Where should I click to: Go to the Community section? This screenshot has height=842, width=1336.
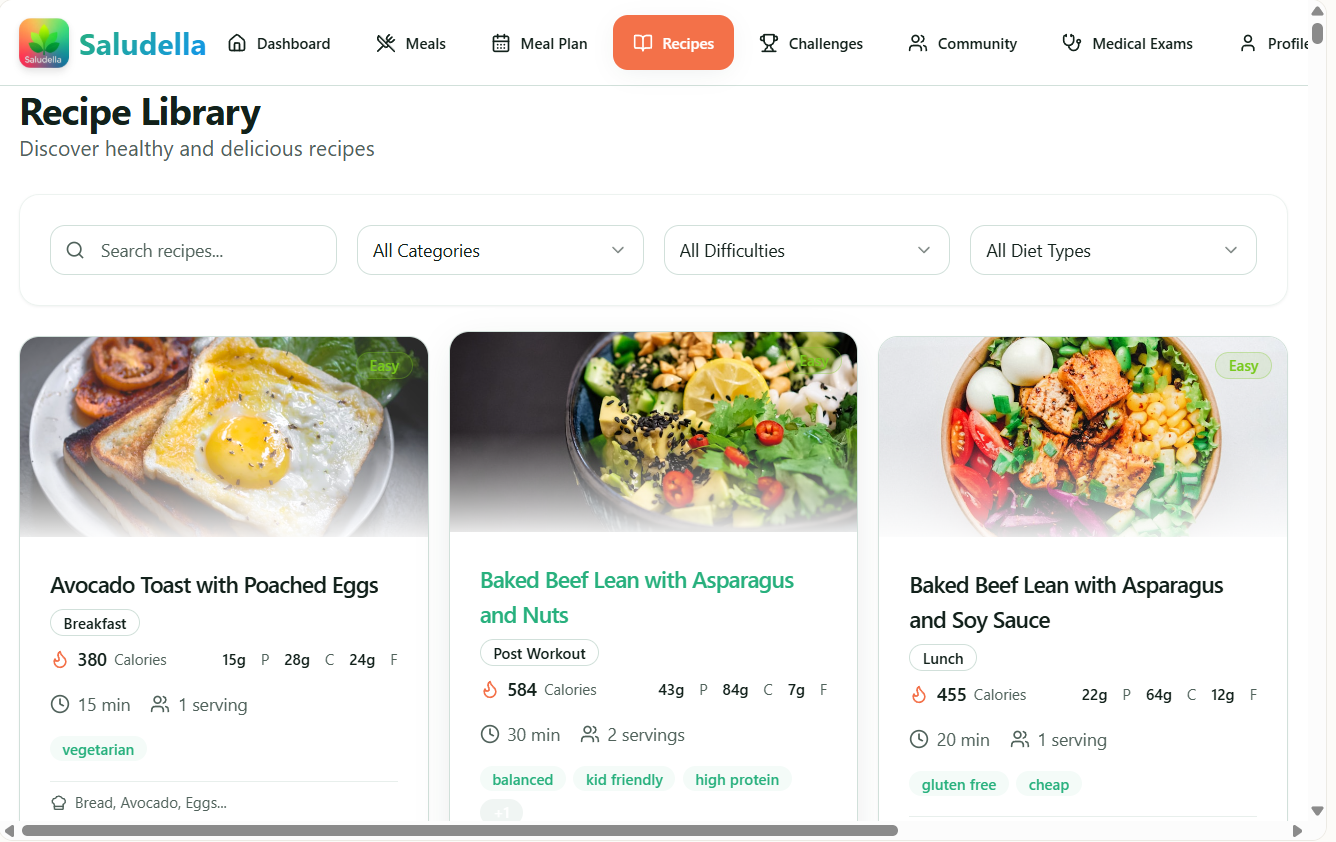coord(962,43)
